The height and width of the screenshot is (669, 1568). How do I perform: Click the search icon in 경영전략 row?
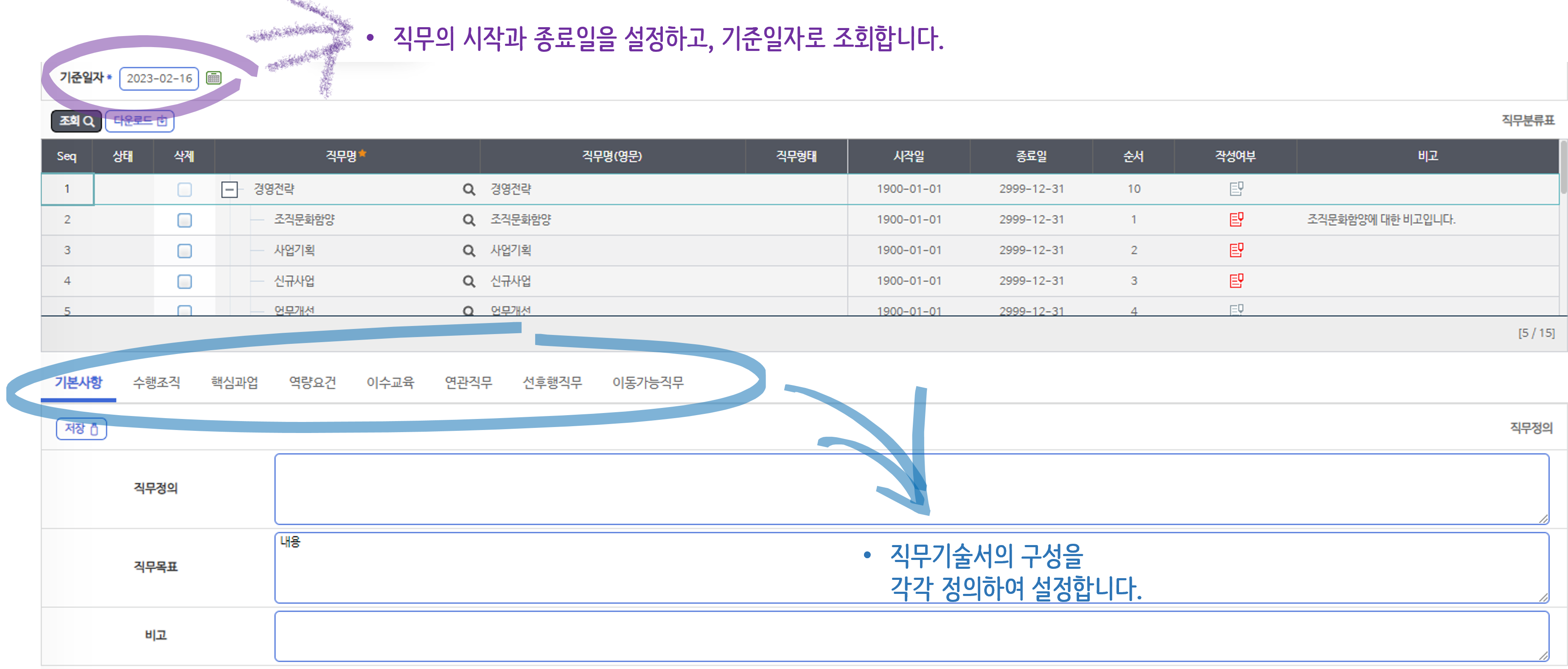(468, 189)
